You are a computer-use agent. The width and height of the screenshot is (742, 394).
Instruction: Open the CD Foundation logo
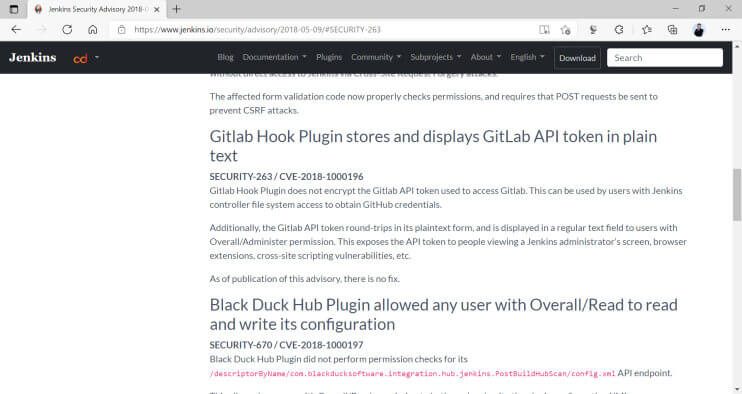(x=80, y=58)
